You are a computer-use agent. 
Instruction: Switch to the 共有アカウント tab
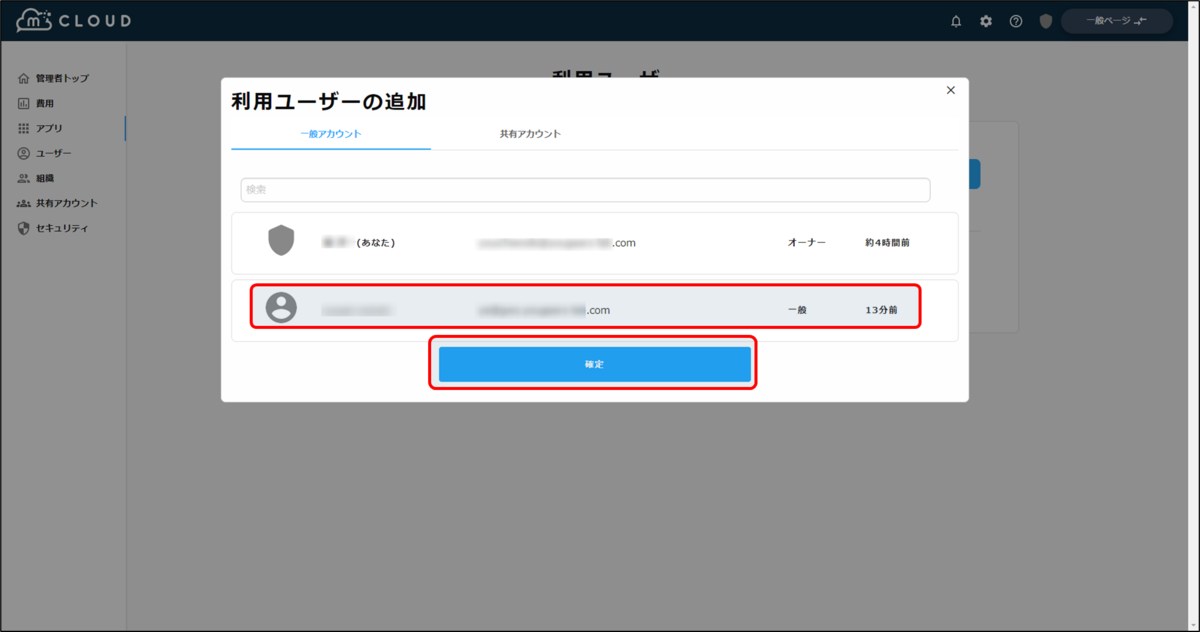point(529,132)
